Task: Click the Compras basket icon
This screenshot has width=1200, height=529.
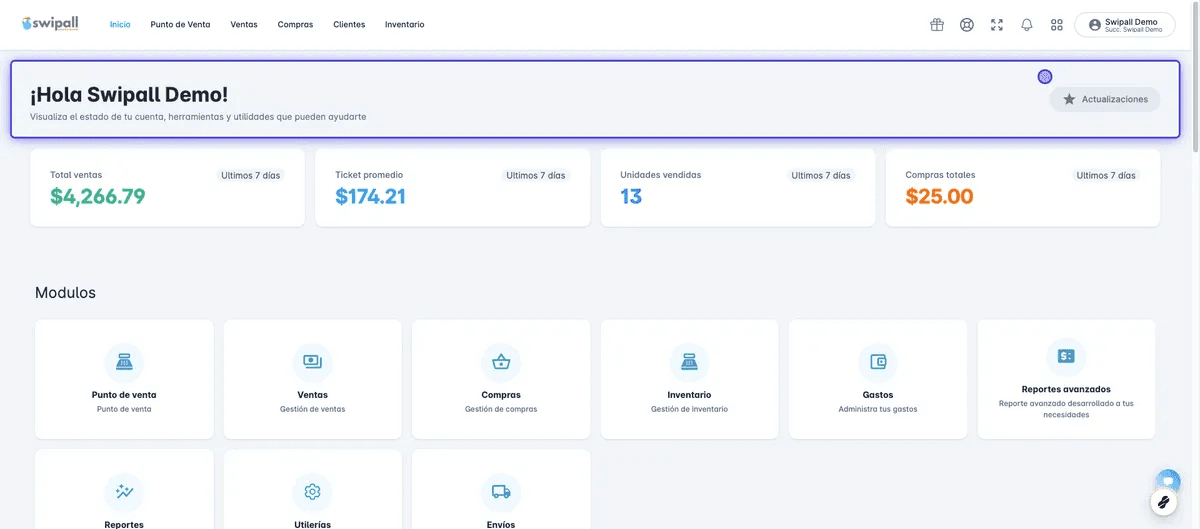Action: tap(501, 362)
